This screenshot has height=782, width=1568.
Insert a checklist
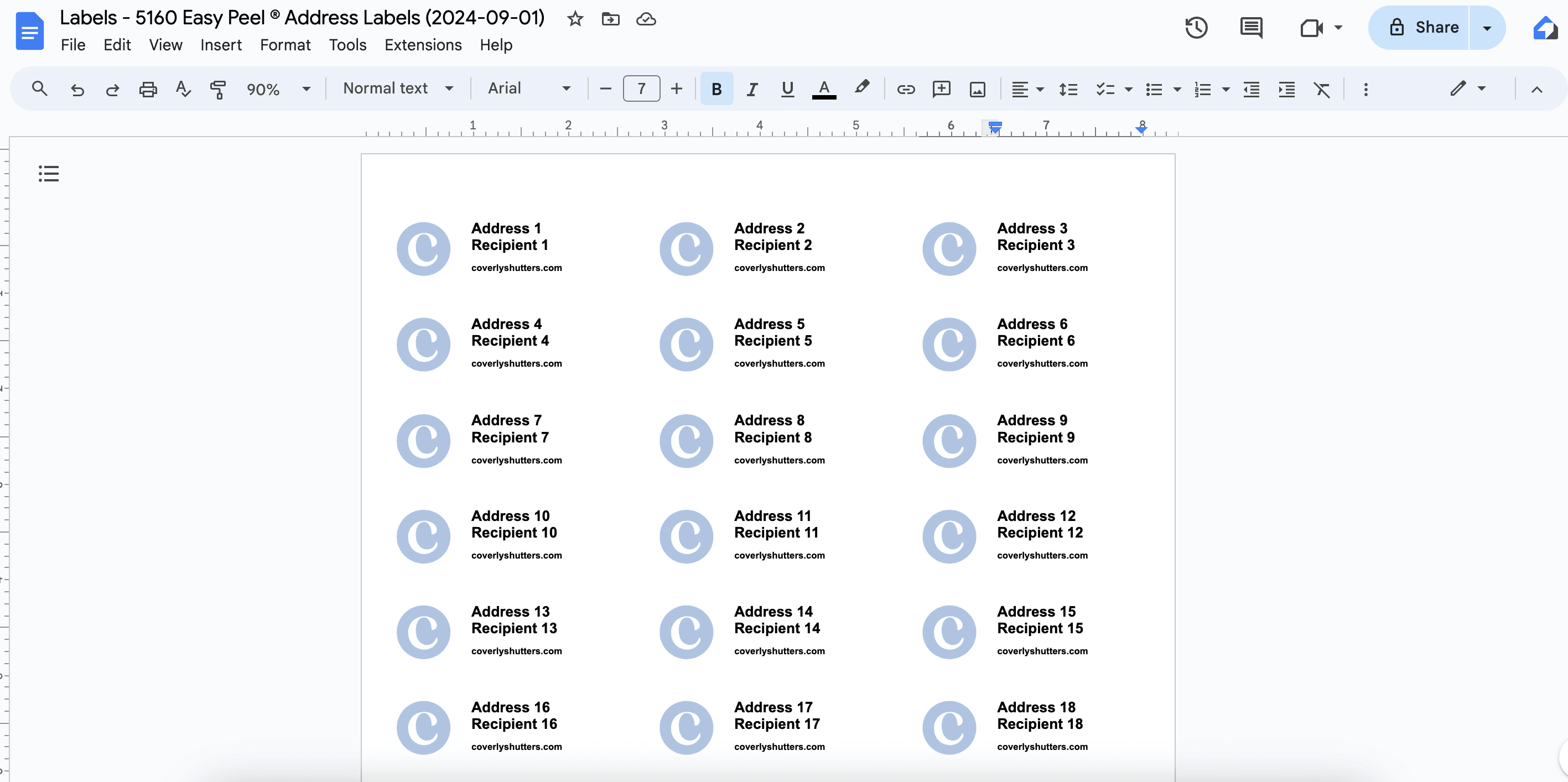1105,90
